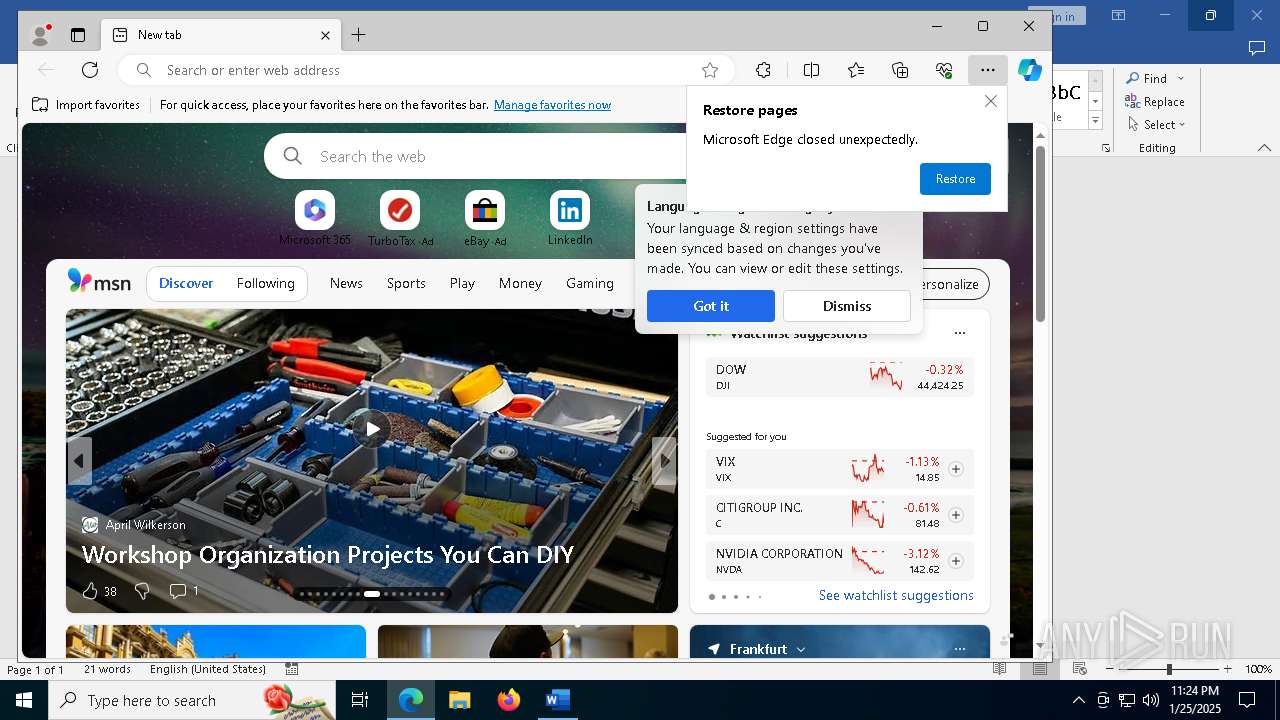Open a new tab with plus button
Viewport: 1280px width, 720px height.
pyautogui.click(x=358, y=35)
